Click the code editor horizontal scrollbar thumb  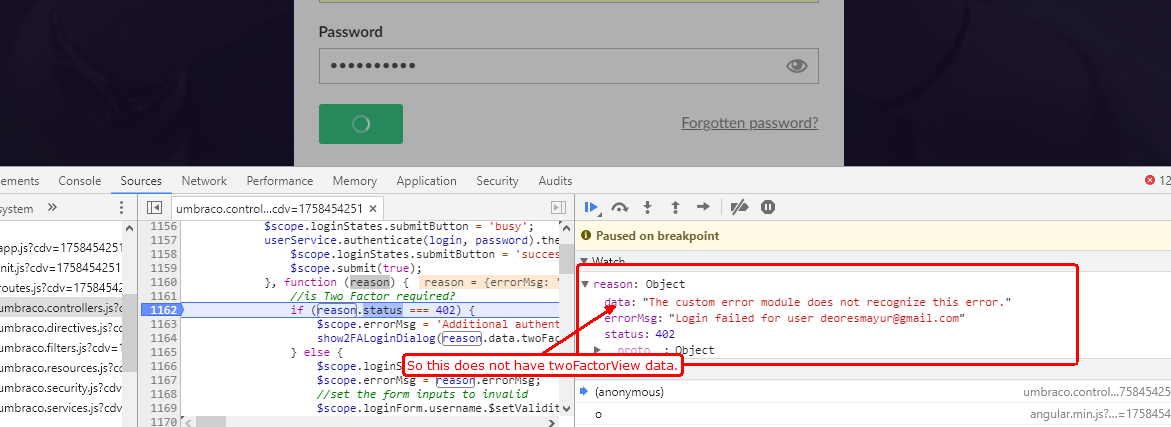[x=211, y=422]
